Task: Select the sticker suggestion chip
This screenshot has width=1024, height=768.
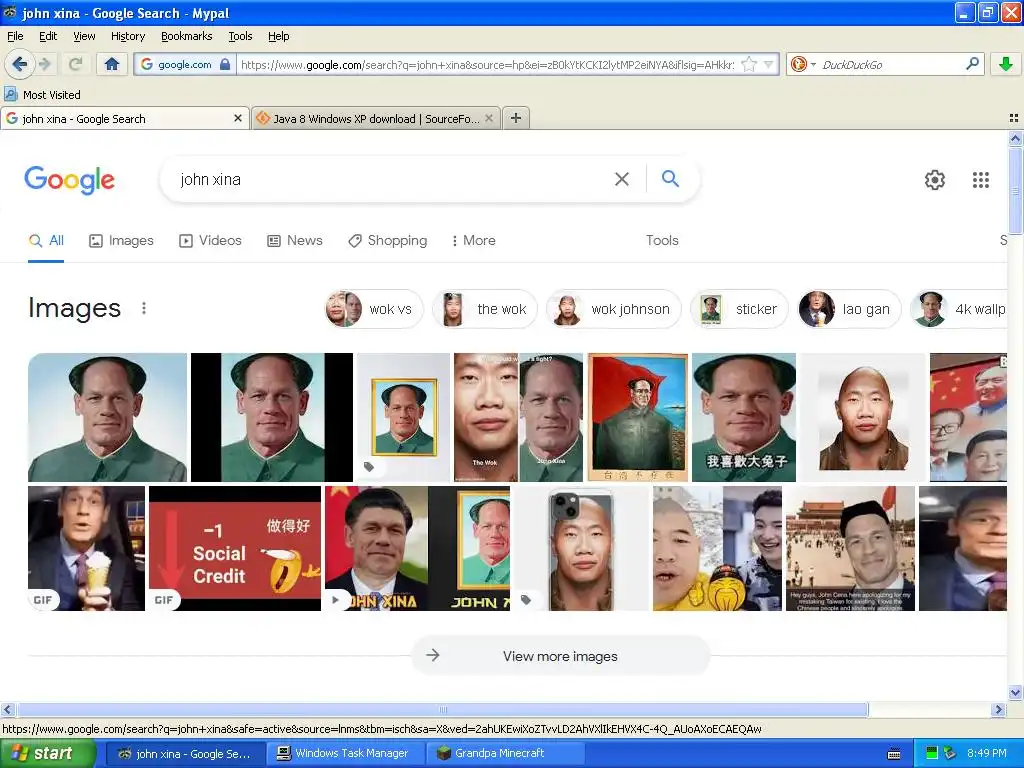Action: [739, 309]
